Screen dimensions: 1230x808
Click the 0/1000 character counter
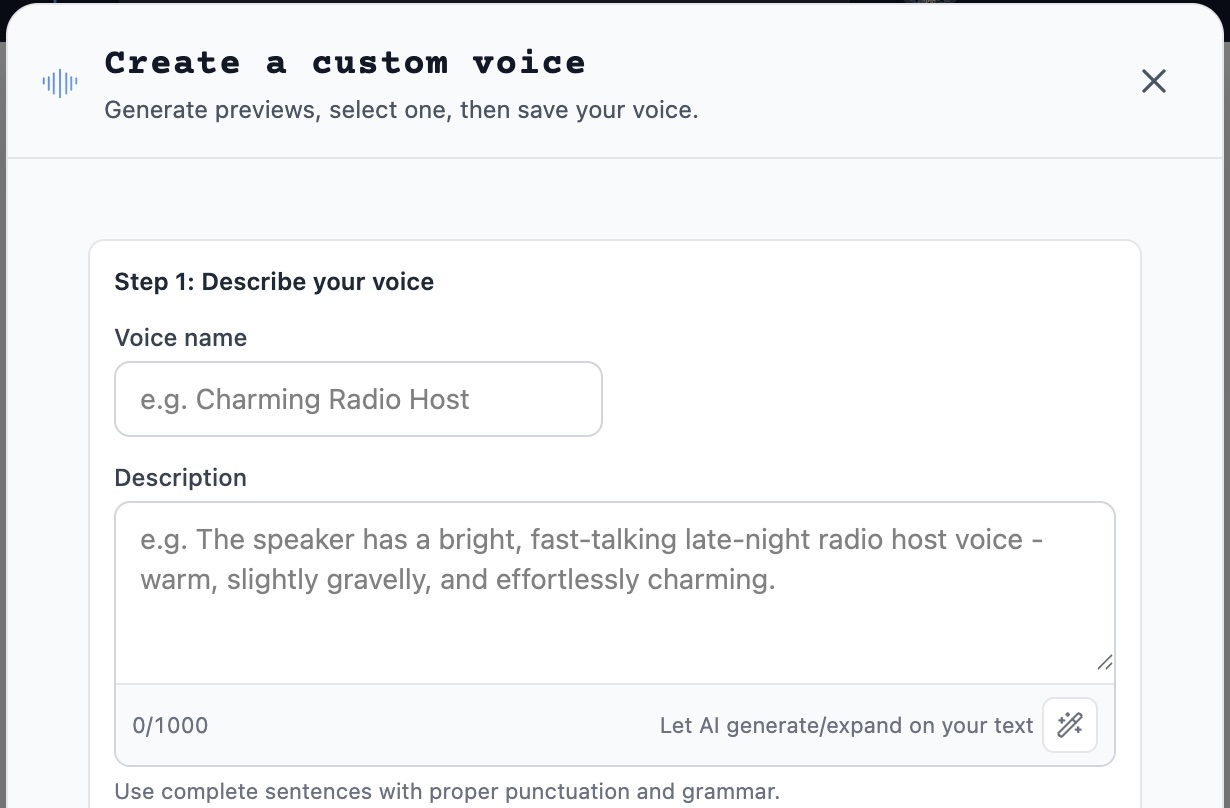(170, 726)
